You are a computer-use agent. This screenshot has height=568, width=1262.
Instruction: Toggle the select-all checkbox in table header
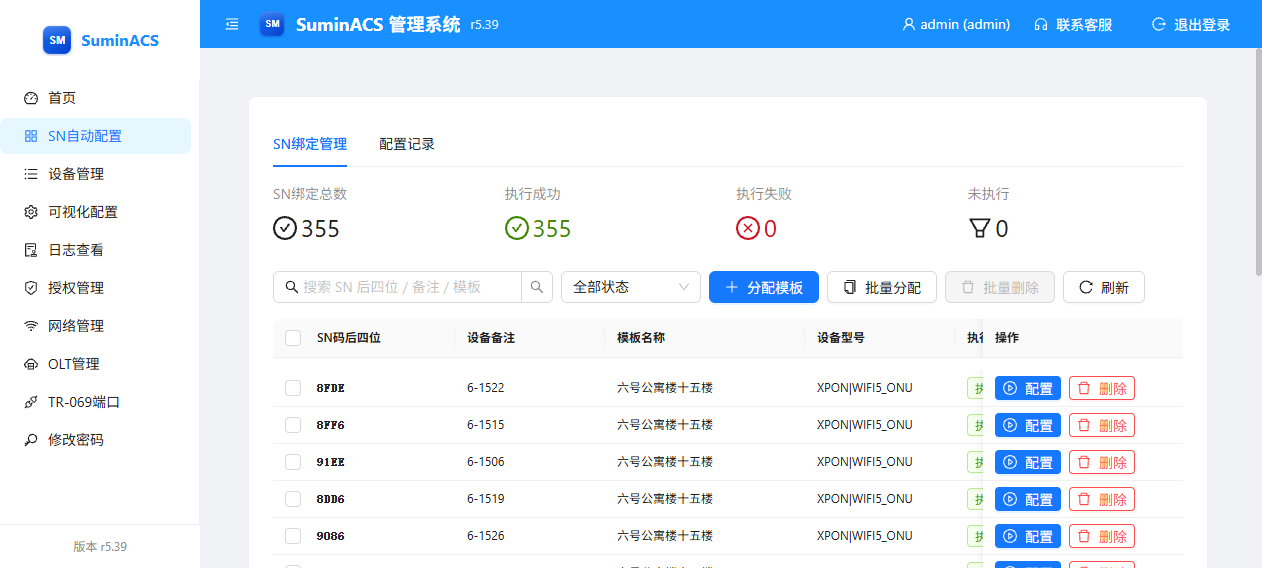[293, 338]
